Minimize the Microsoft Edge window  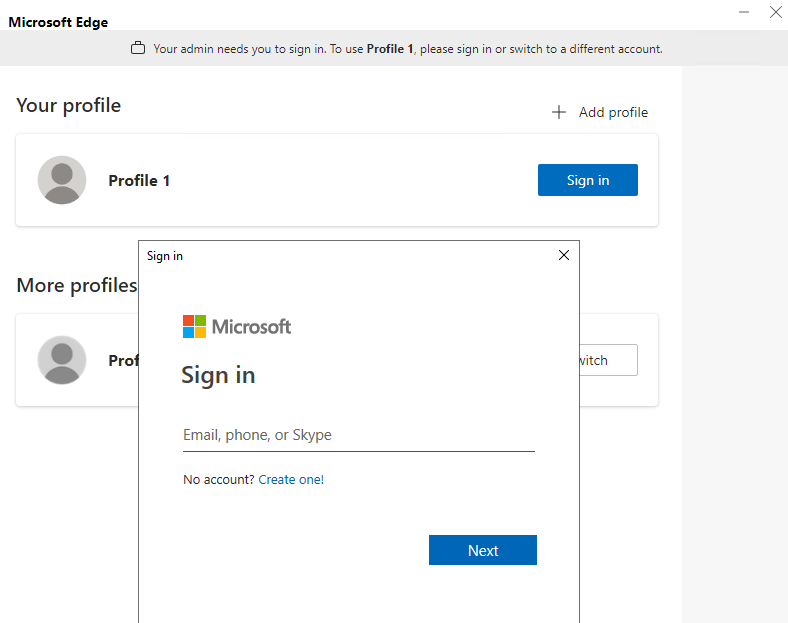click(744, 12)
